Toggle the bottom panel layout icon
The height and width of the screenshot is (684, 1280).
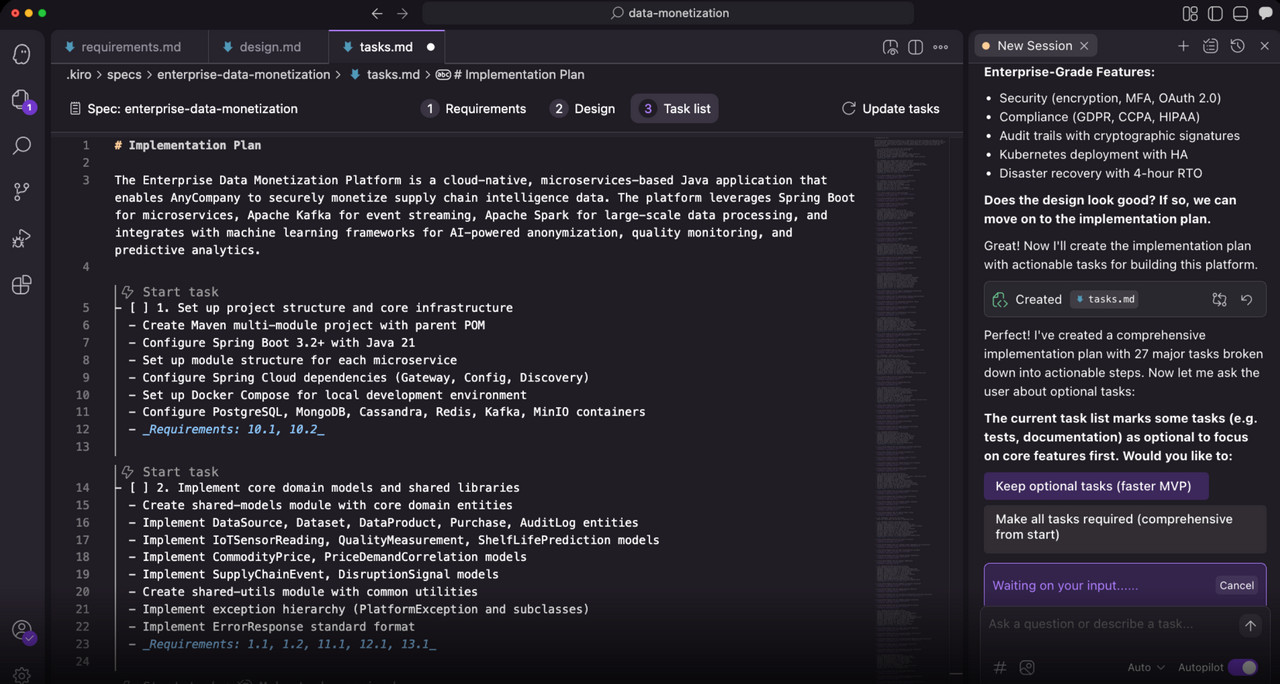point(1240,14)
